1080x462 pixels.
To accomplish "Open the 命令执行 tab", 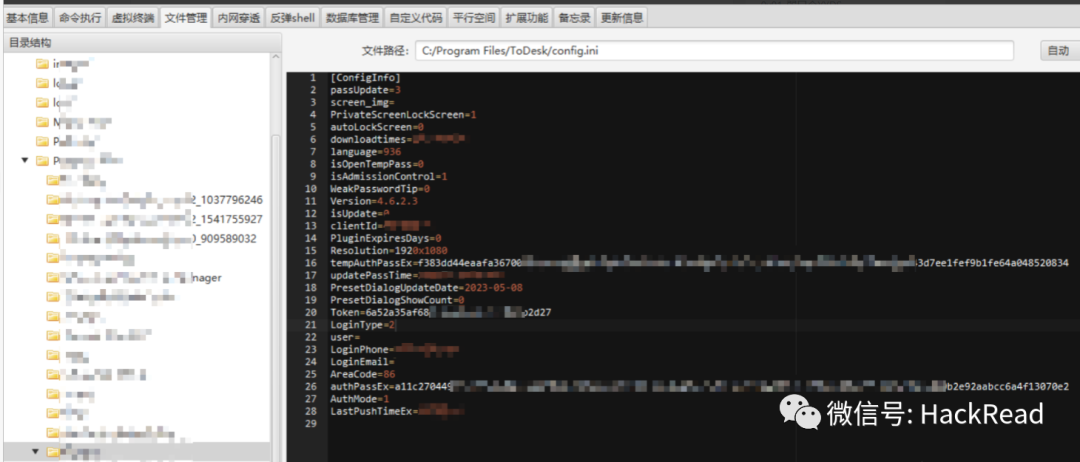I will coord(81,18).
